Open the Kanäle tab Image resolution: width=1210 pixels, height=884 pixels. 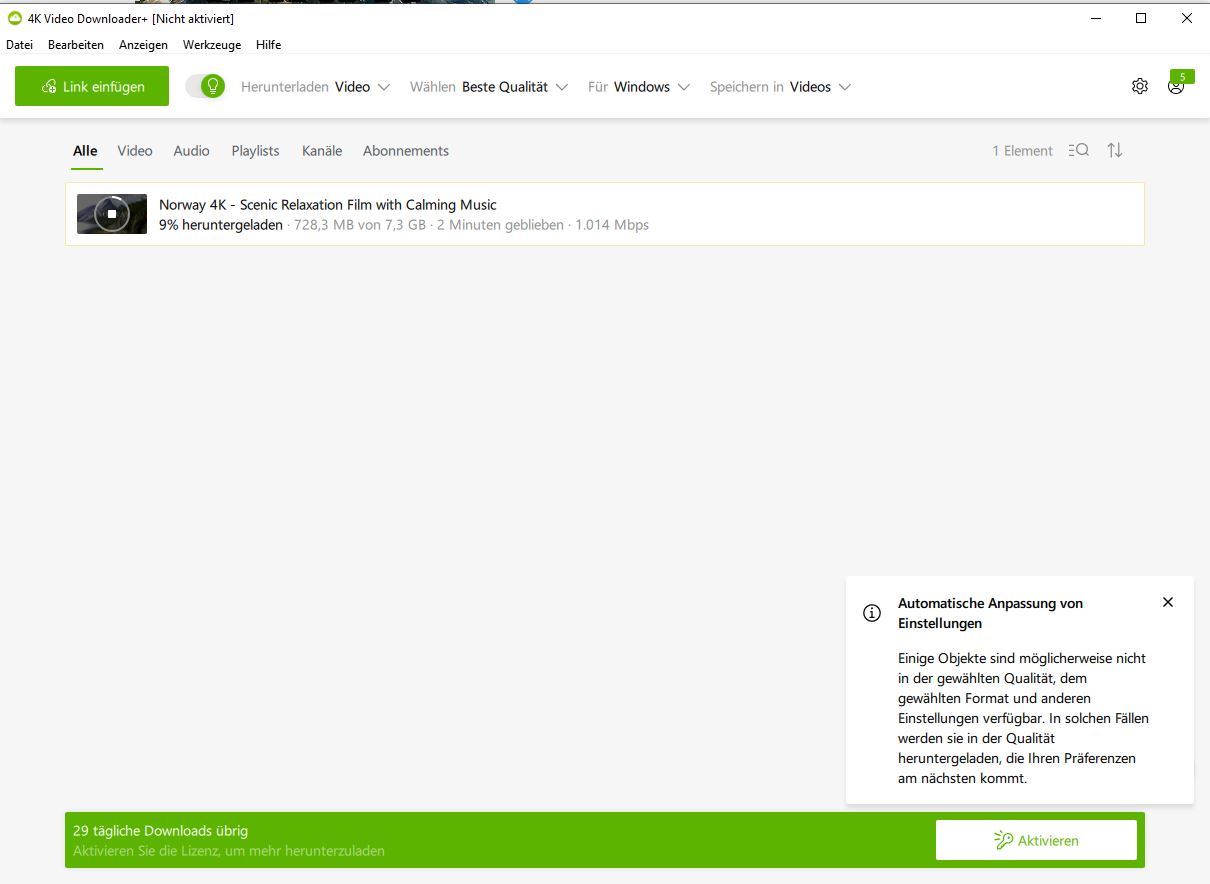[x=322, y=151]
